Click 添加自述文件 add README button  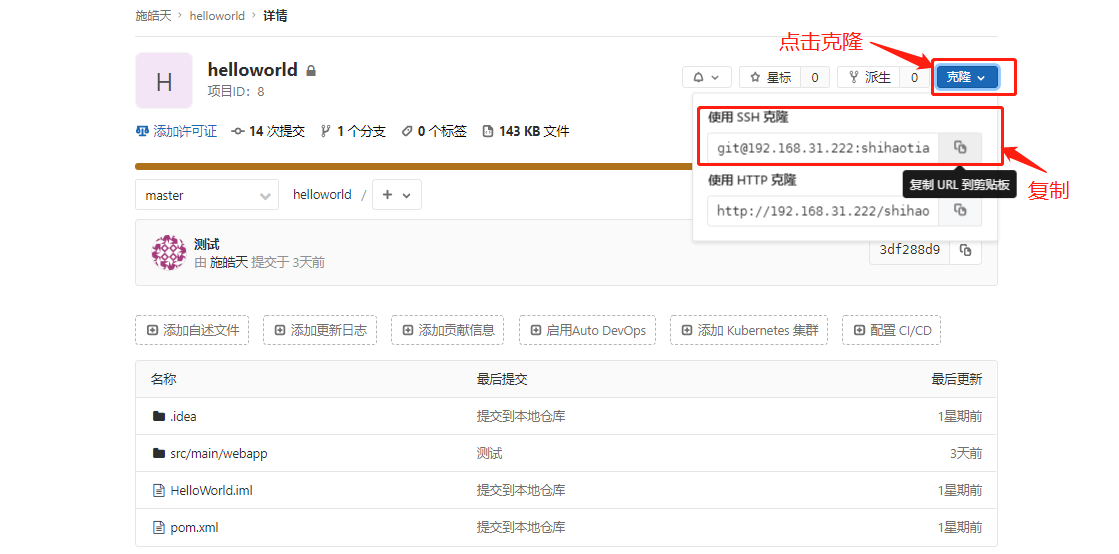(192, 330)
